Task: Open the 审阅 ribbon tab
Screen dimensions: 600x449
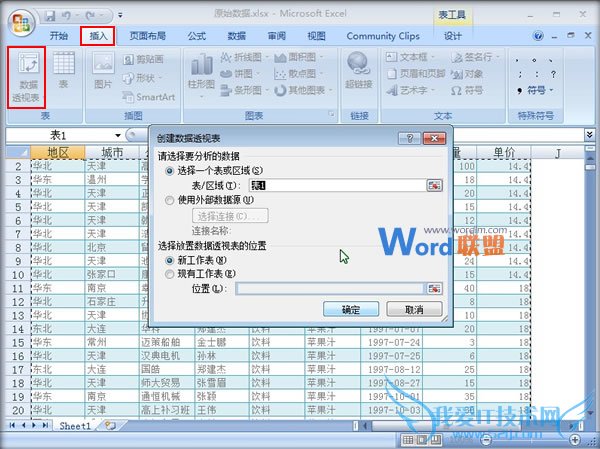Action: click(276, 36)
